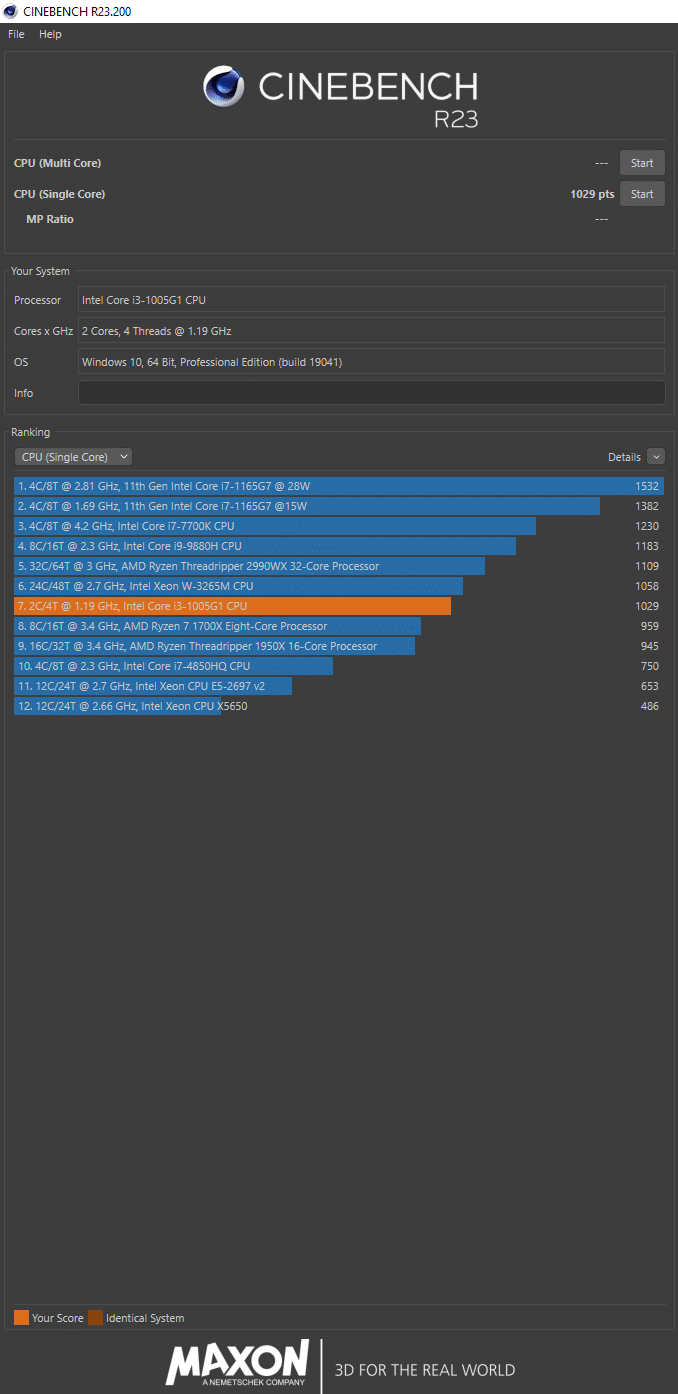Click the Identical System brown legend swatch

(95, 1318)
